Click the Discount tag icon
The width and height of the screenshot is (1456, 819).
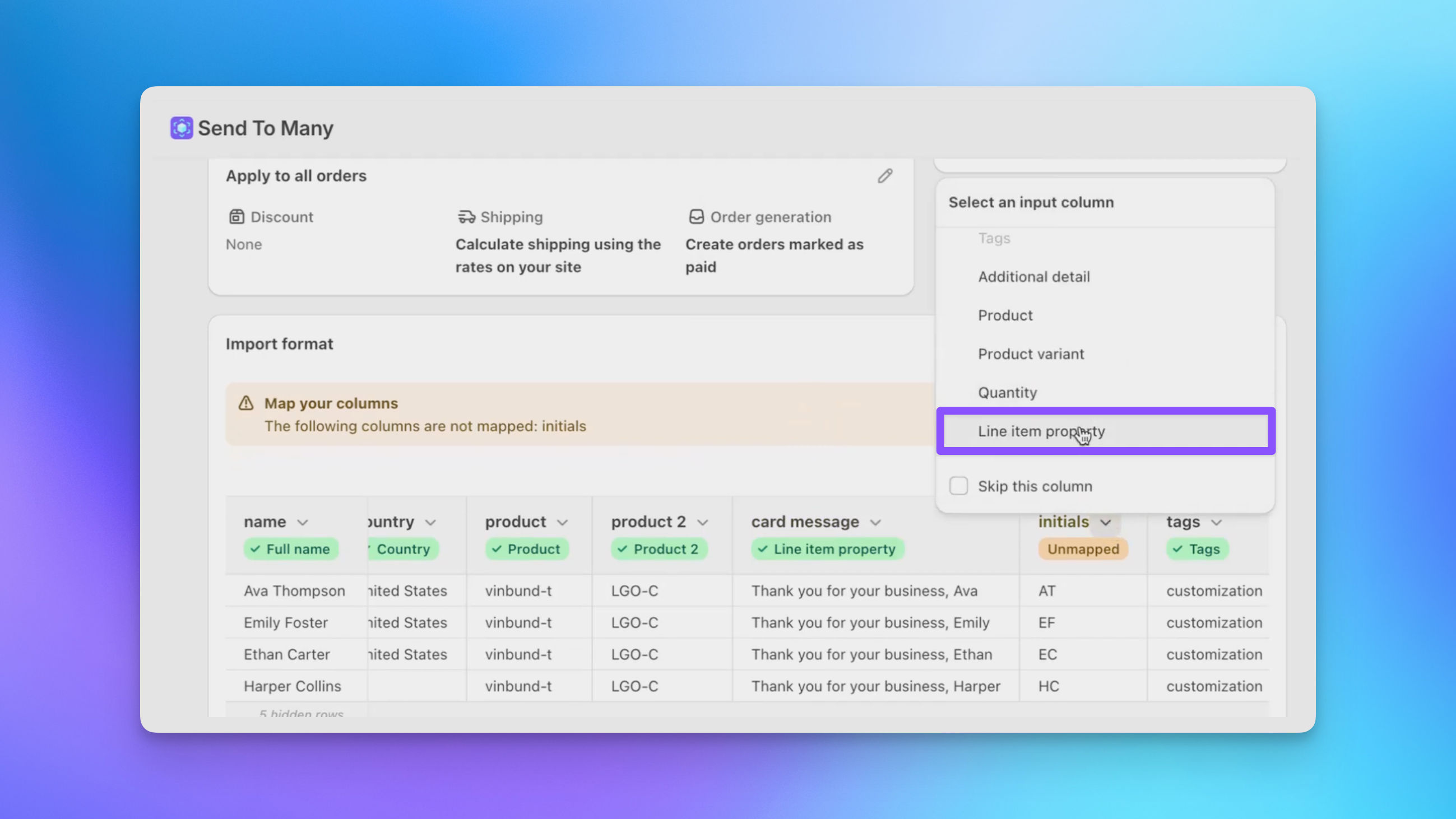point(238,216)
